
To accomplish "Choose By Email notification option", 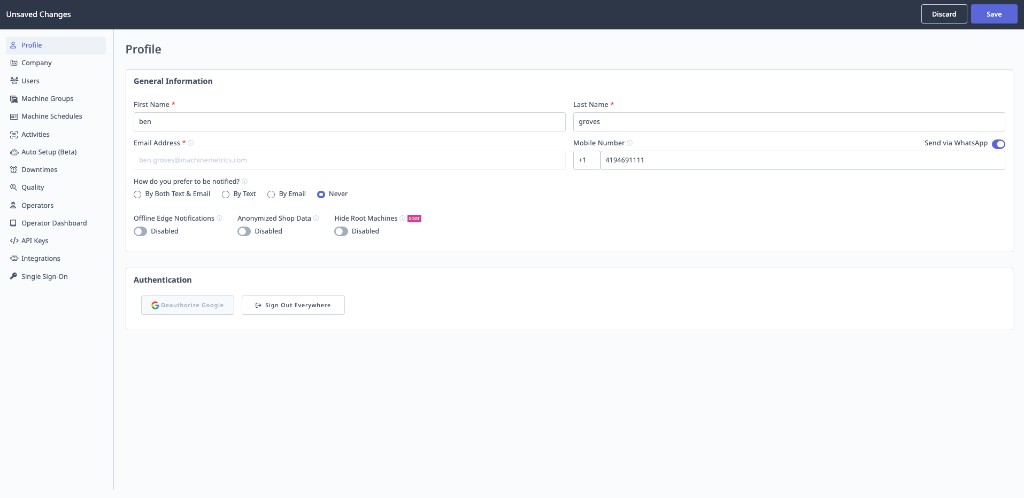I will click(x=271, y=194).
